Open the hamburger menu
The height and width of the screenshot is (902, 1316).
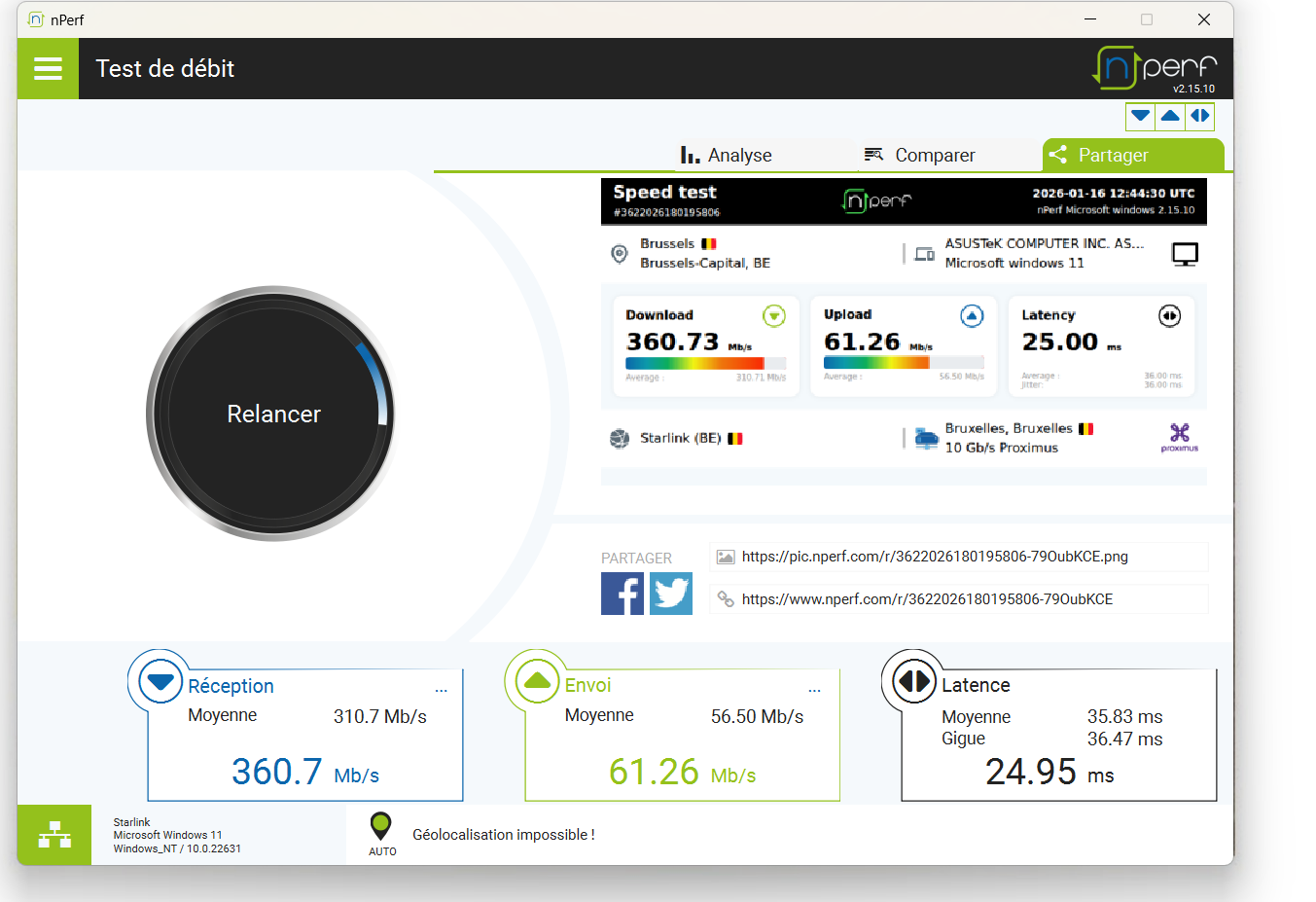tap(48, 68)
